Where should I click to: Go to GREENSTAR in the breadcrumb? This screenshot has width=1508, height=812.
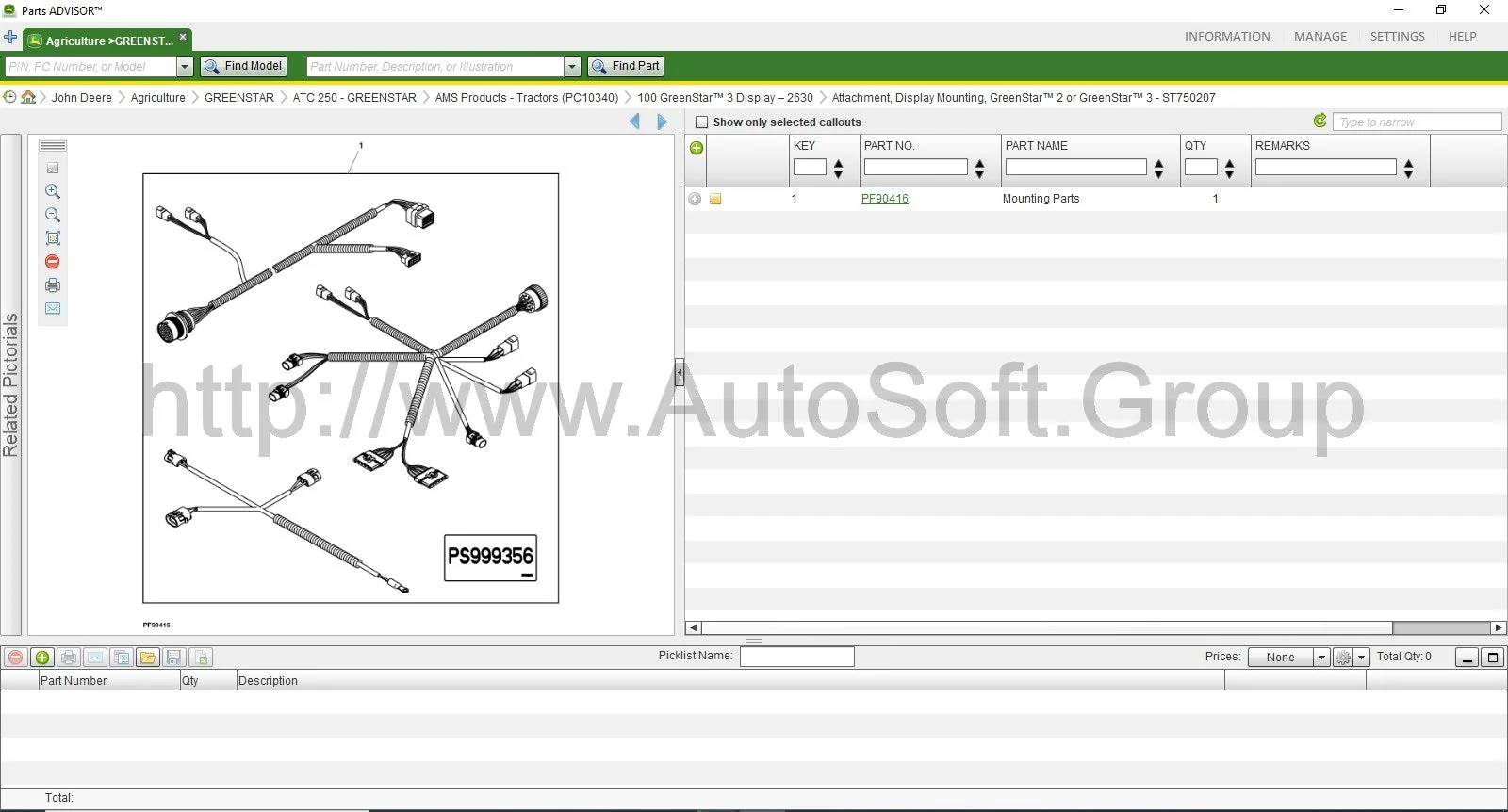click(x=239, y=98)
